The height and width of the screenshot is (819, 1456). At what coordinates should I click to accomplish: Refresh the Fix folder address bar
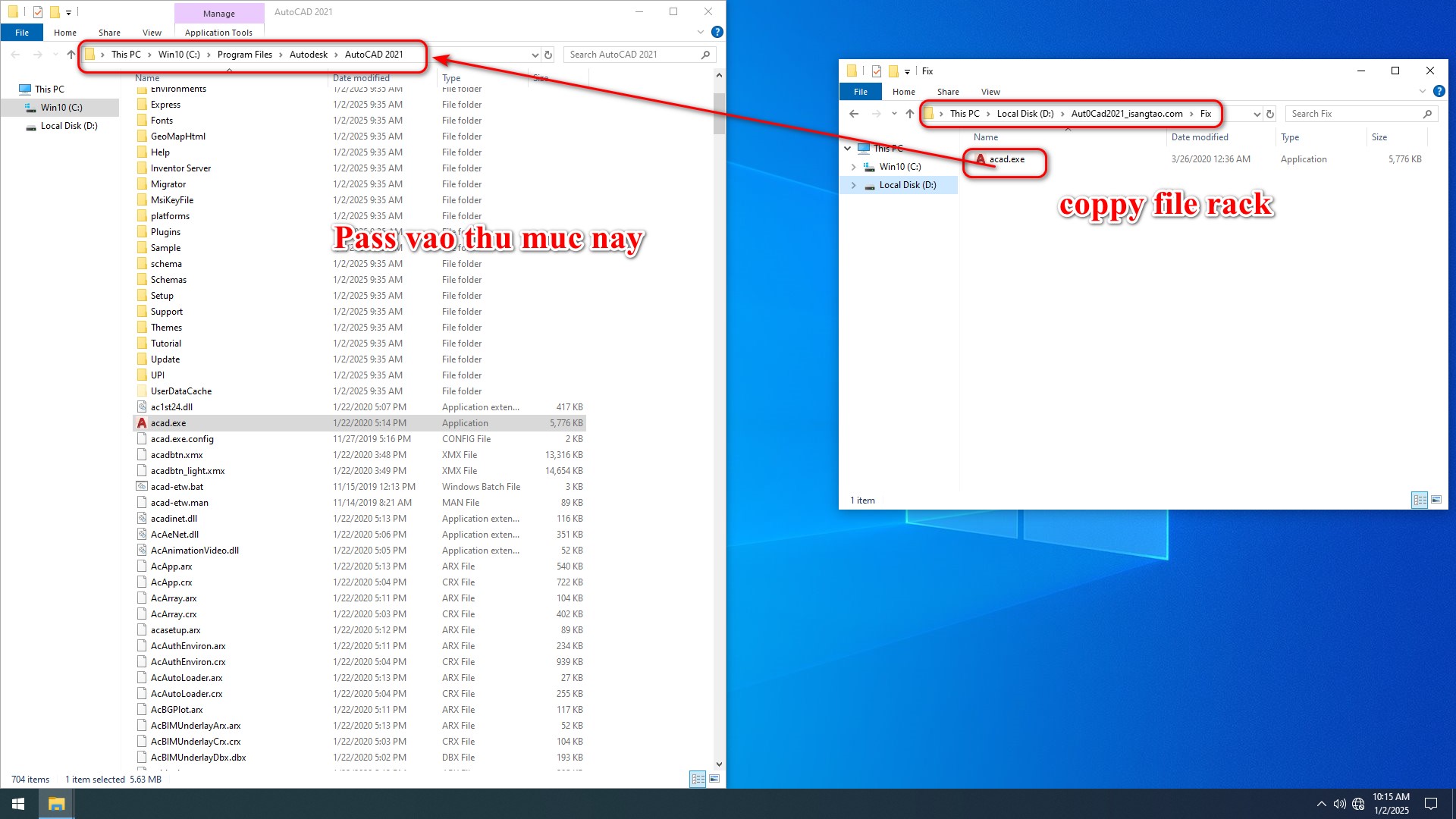point(1270,114)
